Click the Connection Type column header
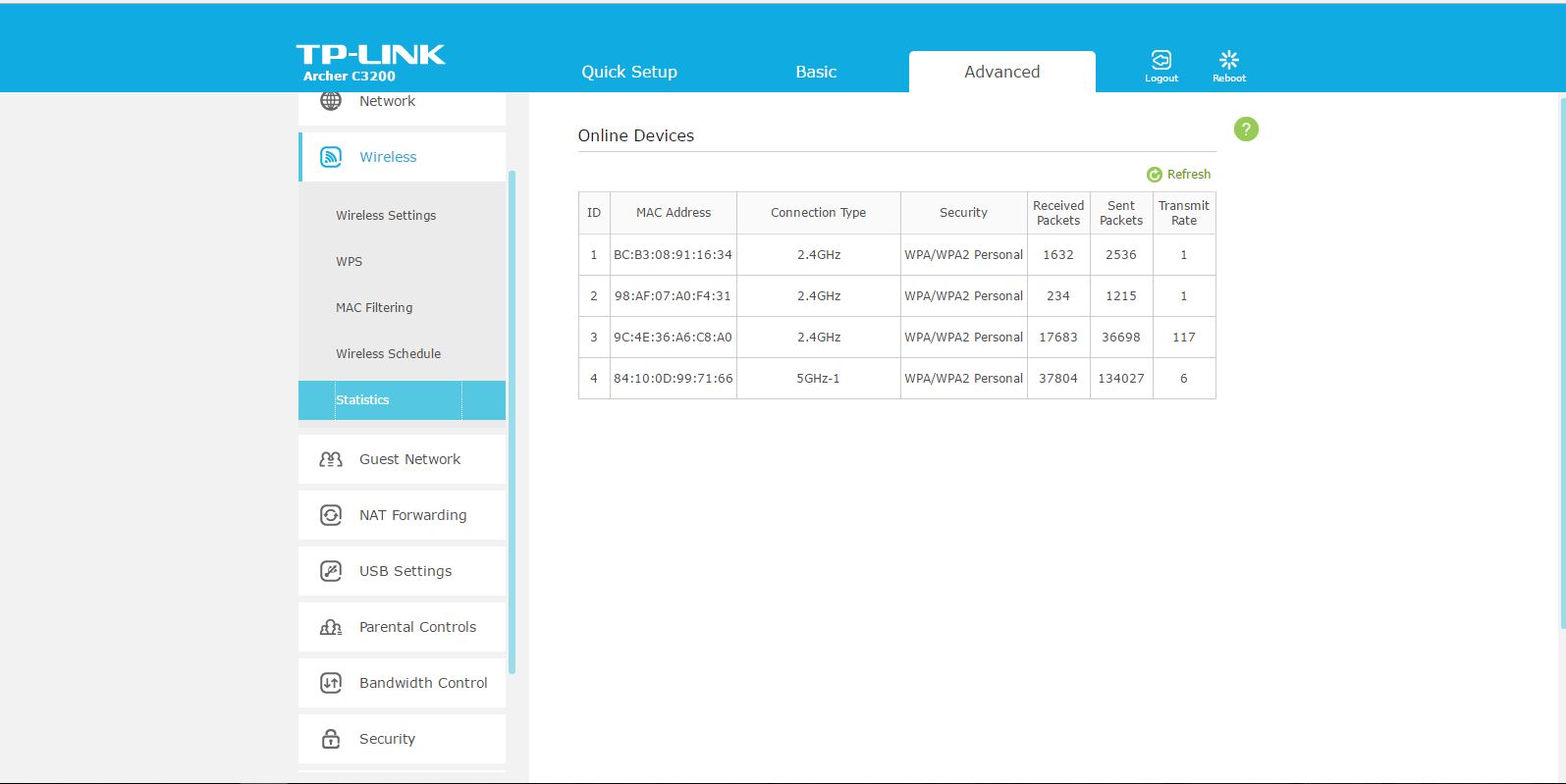This screenshot has width=1566, height=784. tap(819, 213)
